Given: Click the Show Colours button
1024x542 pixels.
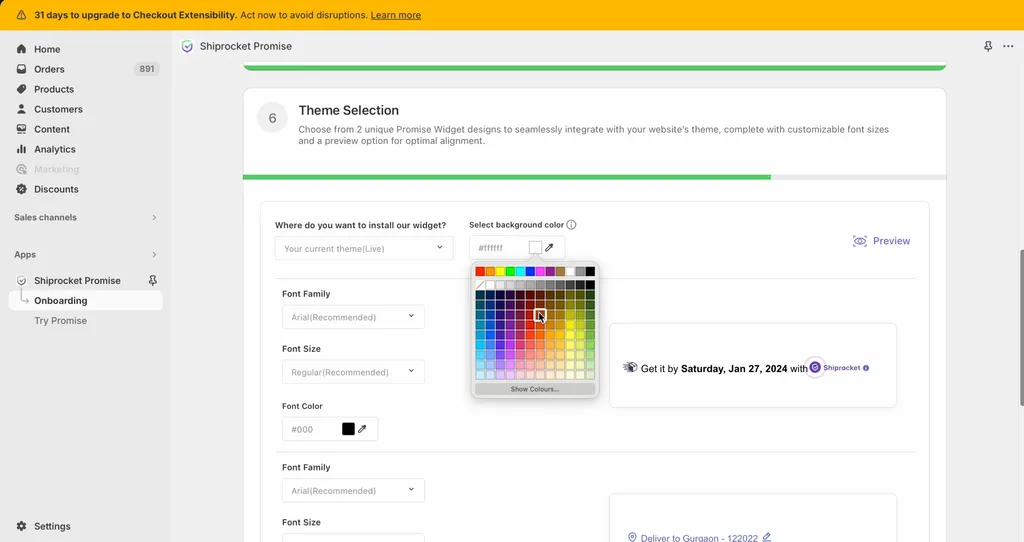Looking at the screenshot, I should (535, 389).
